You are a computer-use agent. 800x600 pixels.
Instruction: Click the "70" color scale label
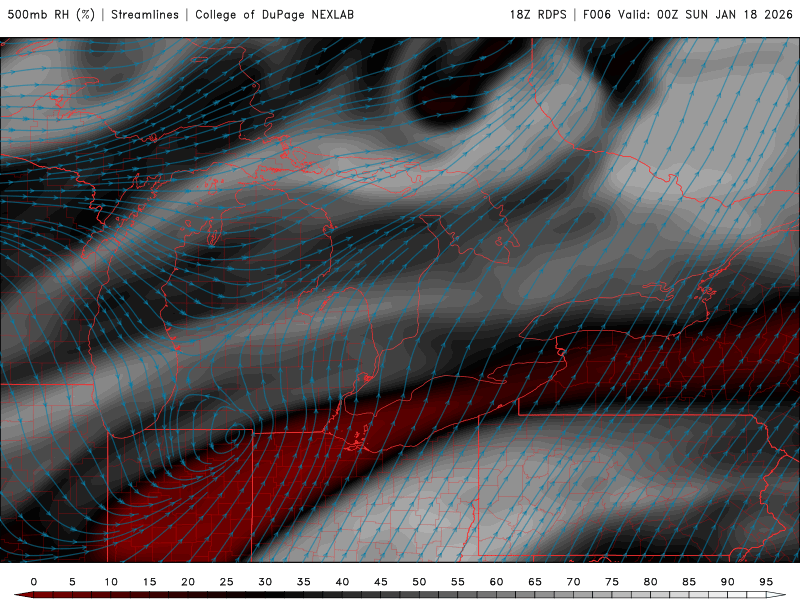click(x=573, y=582)
